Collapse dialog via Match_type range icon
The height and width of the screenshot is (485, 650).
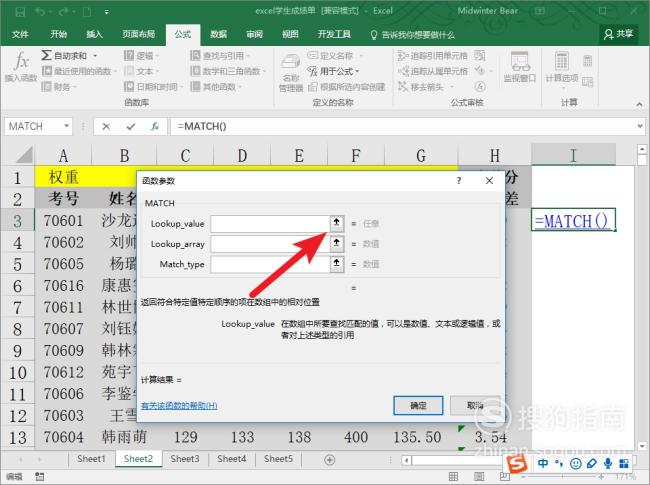[x=337, y=264]
